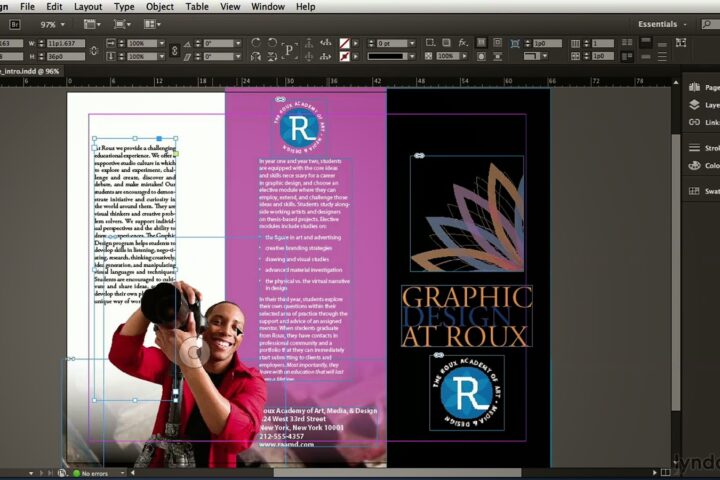The image size is (720, 480).
Task: Click the width stepper arrows
Action: coord(41,43)
